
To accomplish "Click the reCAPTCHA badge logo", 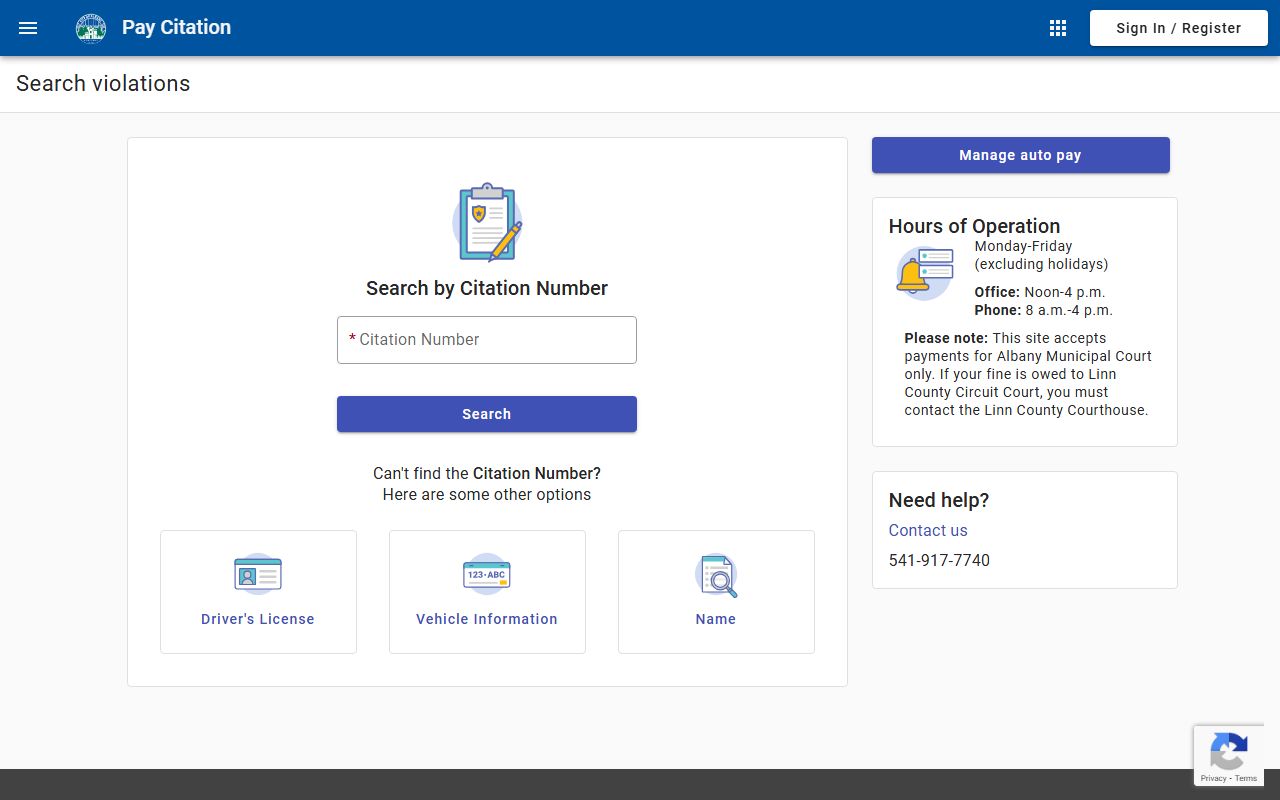I will [1229, 751].
